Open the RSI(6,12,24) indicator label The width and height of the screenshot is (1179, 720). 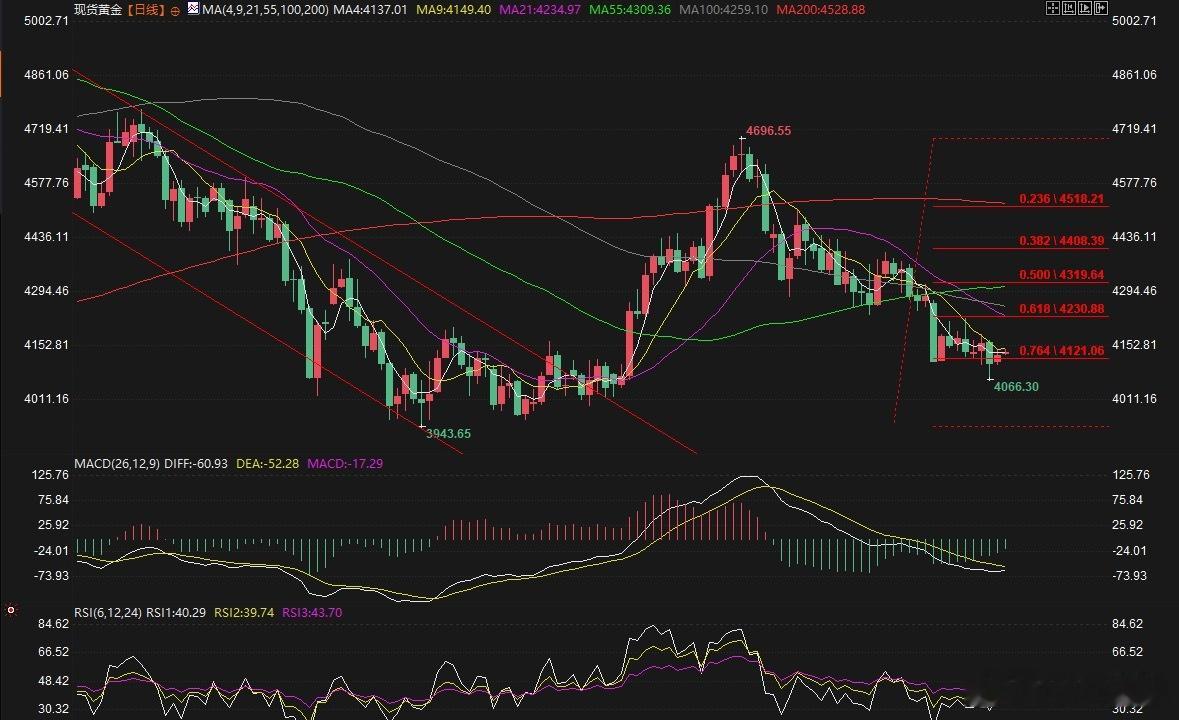click(108, 613)
